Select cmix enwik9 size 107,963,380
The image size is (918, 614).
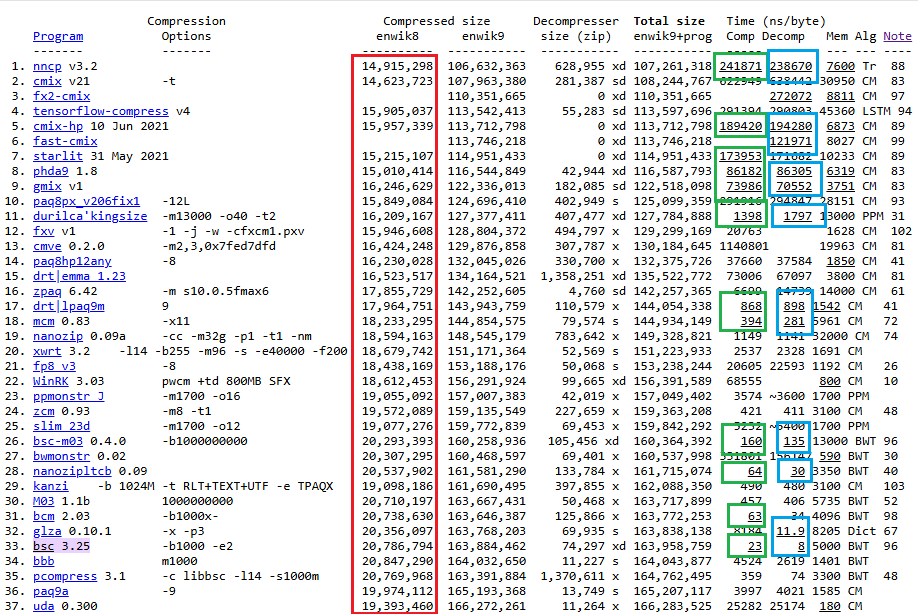[x=487, y=81]
